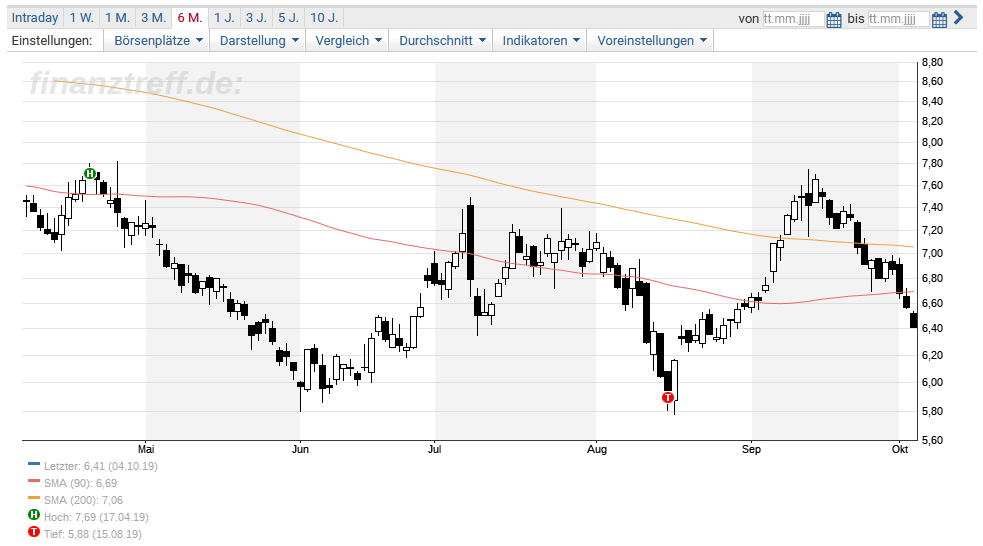This screenshot has width=983, height=546.
Task: Click the 'bis' end date input field
Action: tap(898, 19)
